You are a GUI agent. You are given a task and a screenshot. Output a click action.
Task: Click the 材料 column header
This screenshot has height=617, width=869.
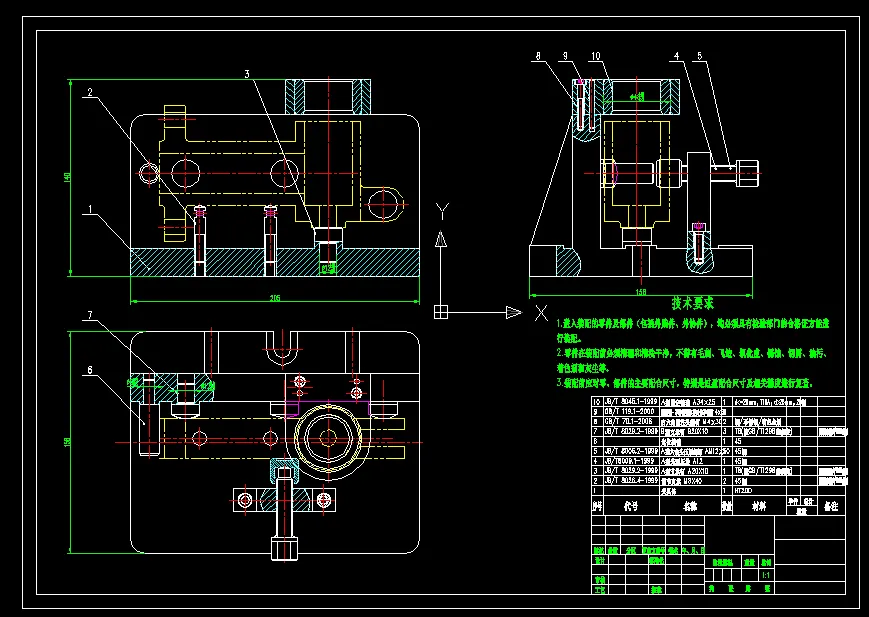click(x=759, y=506)
